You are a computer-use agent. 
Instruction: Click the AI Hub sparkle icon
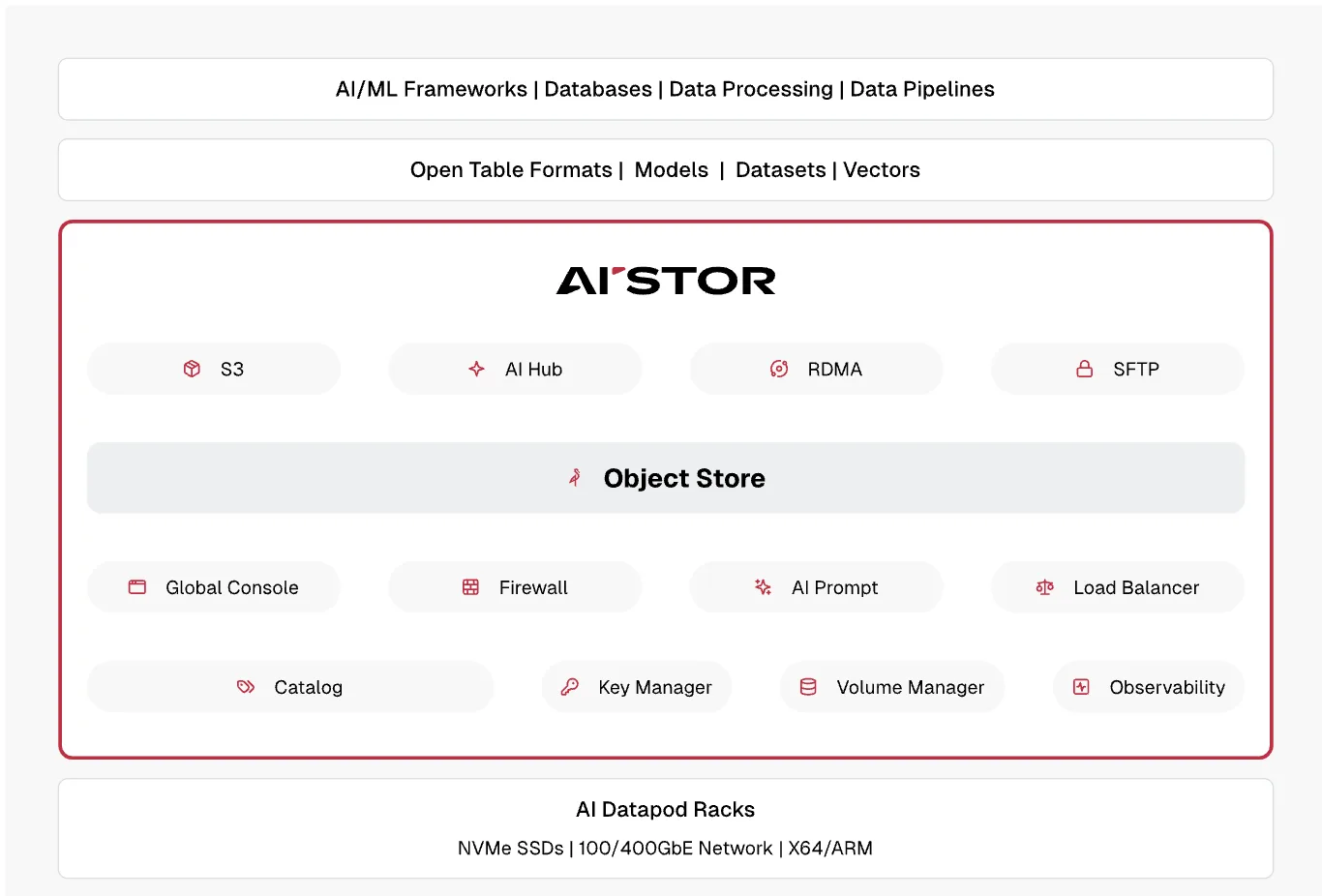[x=476, y=369]
